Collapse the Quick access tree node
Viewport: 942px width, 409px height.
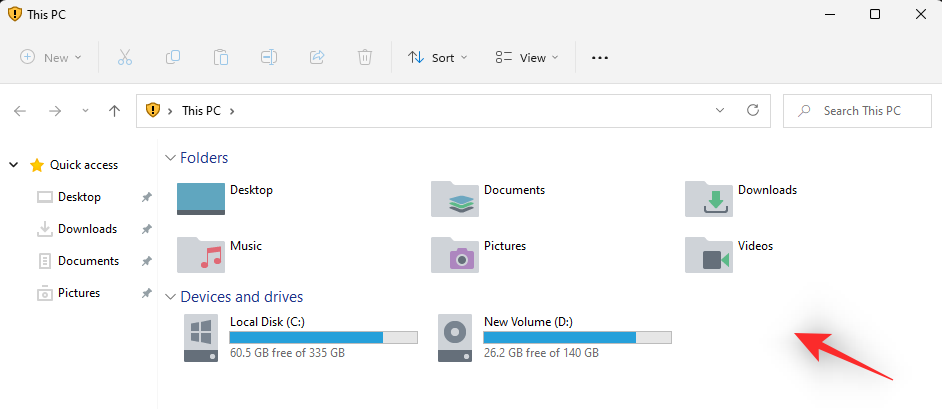pos(14,165)
